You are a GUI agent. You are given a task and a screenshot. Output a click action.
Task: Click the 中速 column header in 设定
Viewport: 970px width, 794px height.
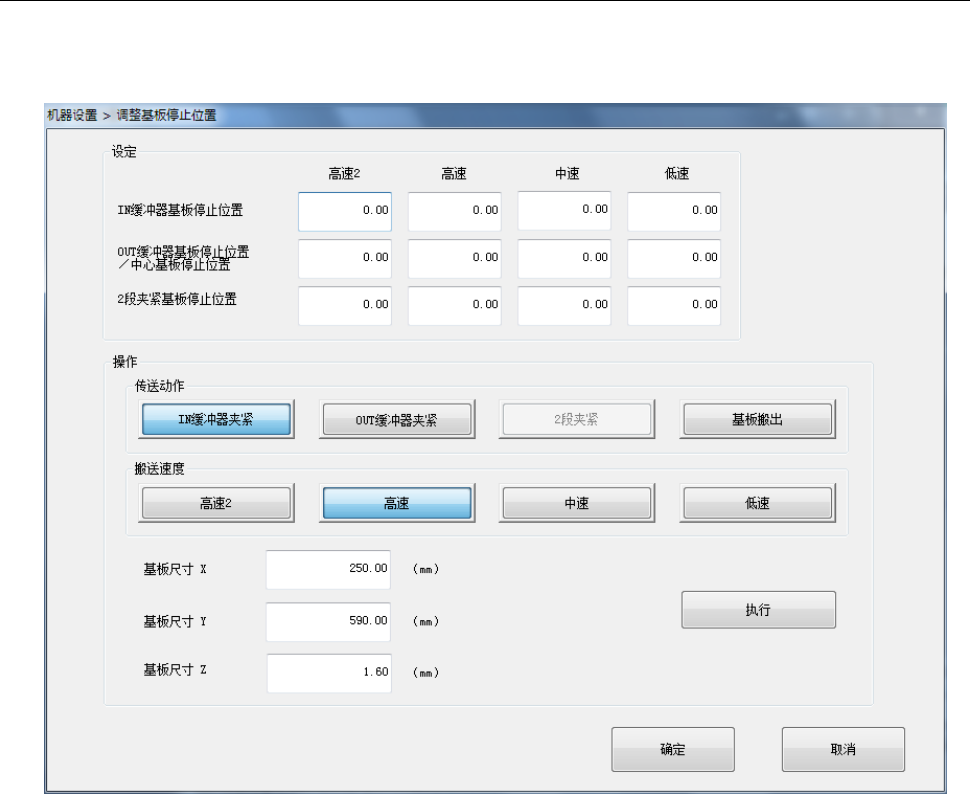[567, 174]
